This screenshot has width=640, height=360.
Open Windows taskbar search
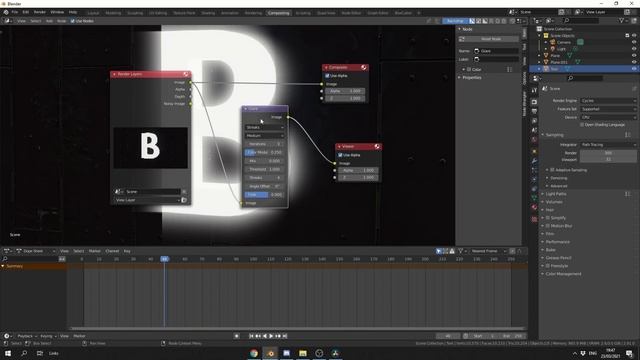(x=24, y=353)
